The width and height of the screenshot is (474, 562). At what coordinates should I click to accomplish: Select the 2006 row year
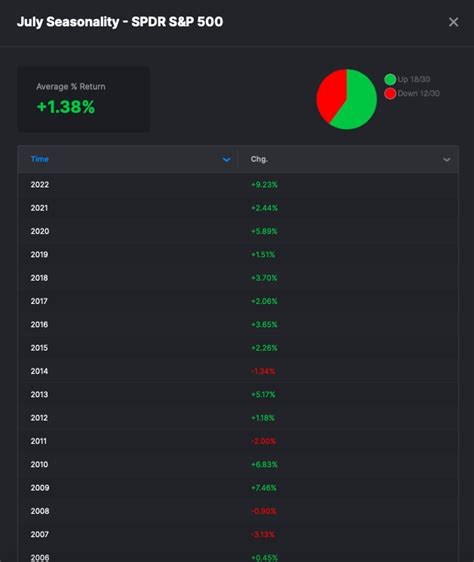coord(40,557)
